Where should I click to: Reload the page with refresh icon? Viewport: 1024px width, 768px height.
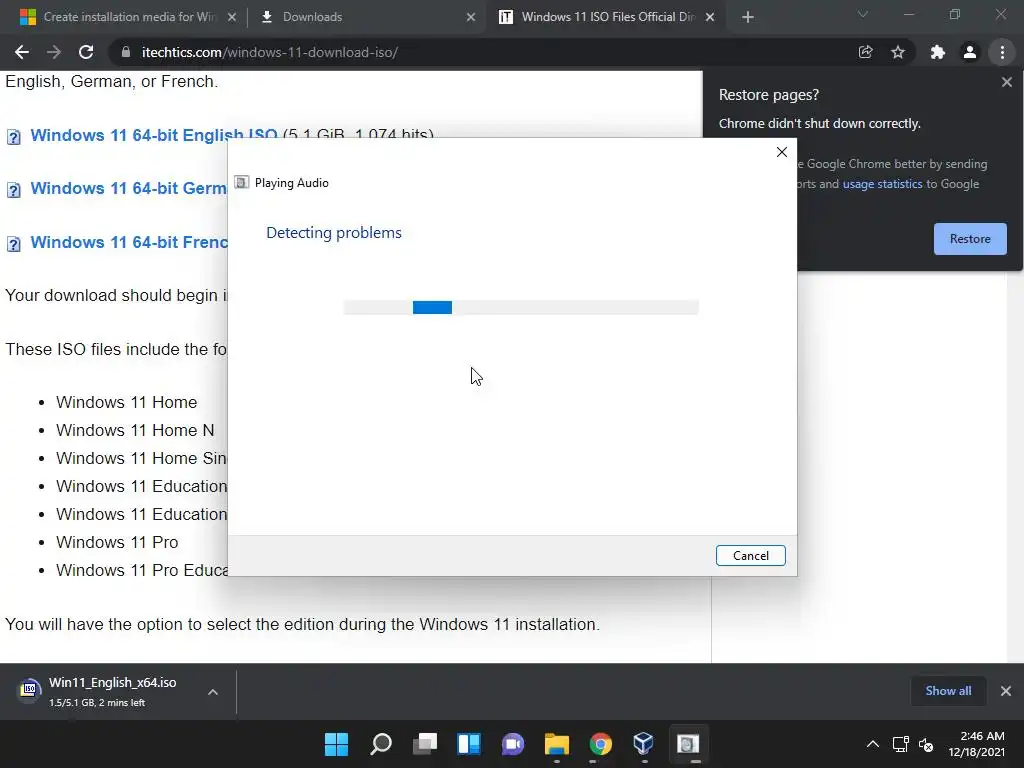click(x=86, y=52)
